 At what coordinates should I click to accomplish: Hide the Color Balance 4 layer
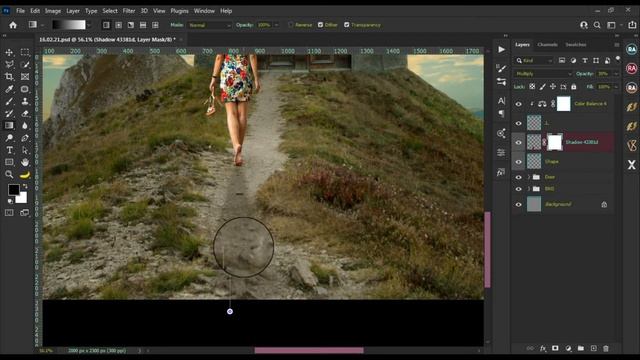[518, 104]
